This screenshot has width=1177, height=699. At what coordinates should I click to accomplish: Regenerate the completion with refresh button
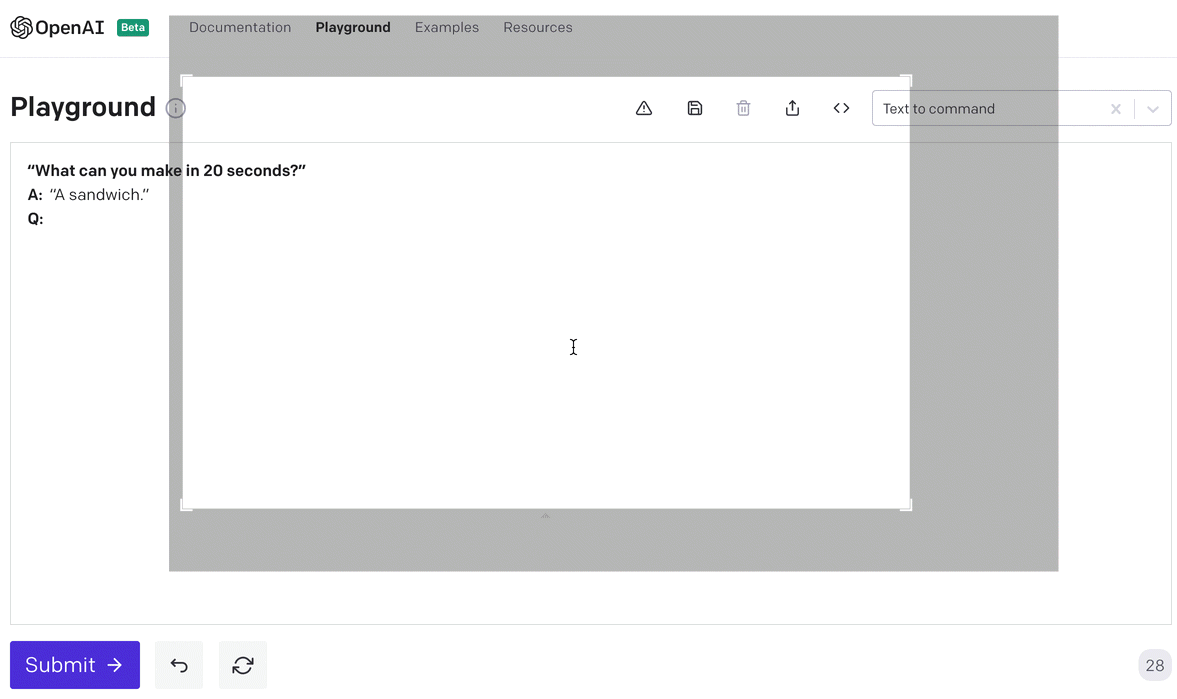coord(242,665)
